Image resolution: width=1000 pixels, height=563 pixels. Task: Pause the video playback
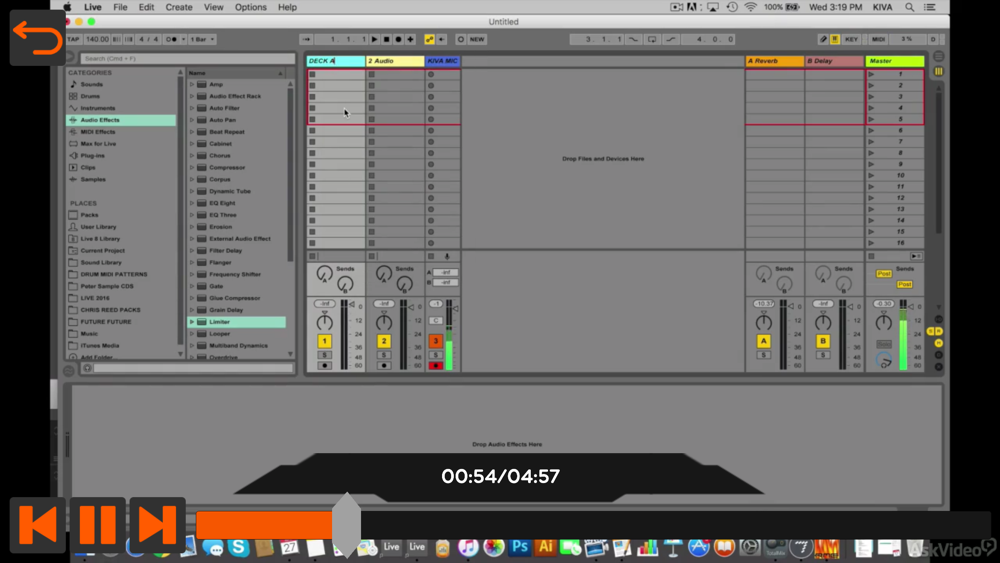click(98, 525)
